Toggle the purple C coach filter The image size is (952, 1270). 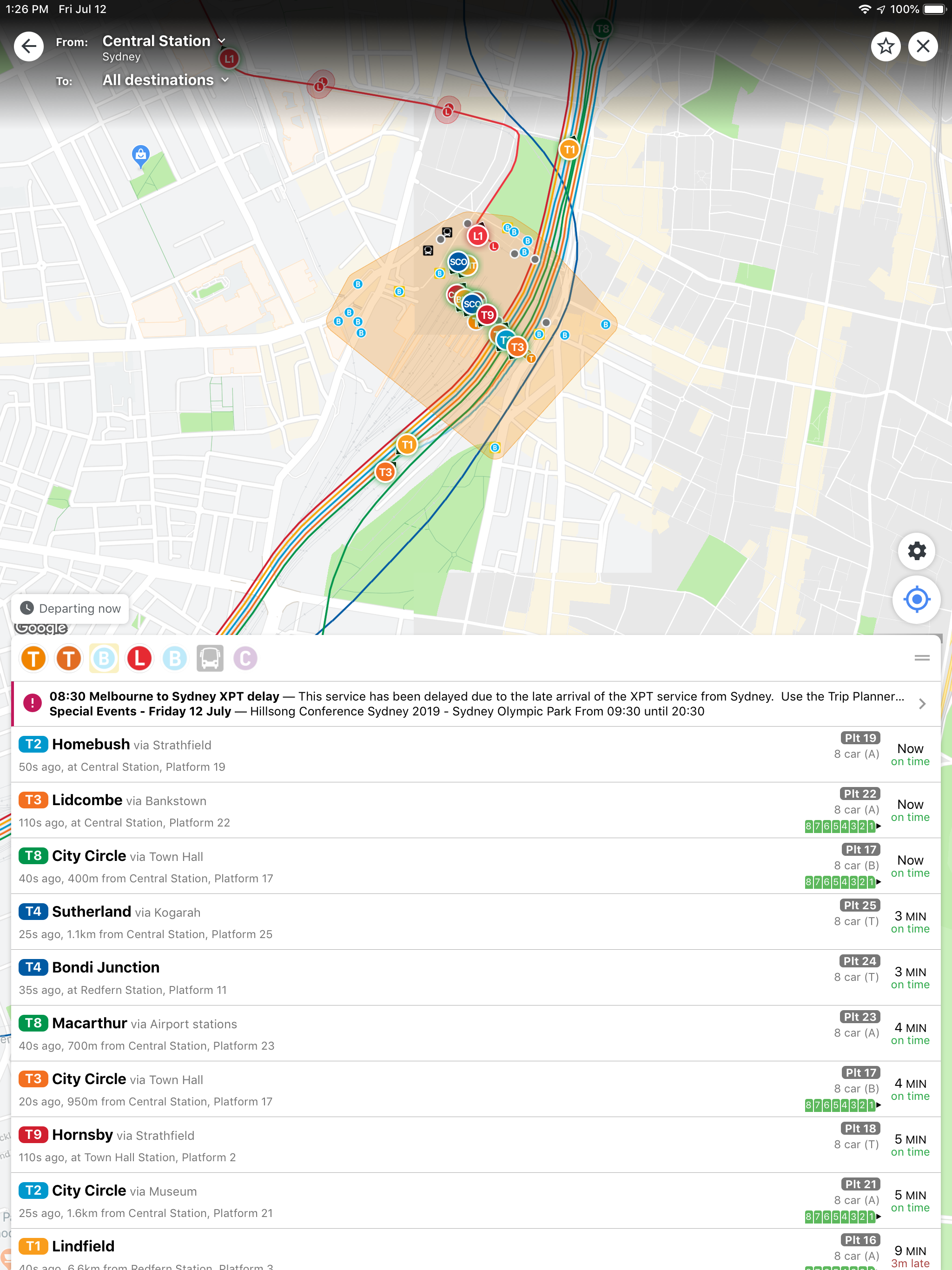(x=245, y=659)
